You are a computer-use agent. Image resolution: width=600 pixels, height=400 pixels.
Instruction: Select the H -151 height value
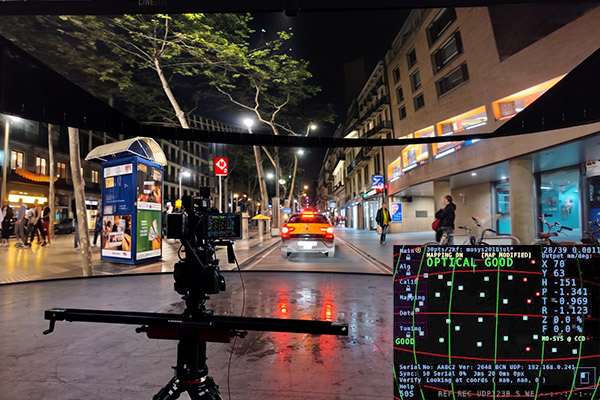click(559, 282)
